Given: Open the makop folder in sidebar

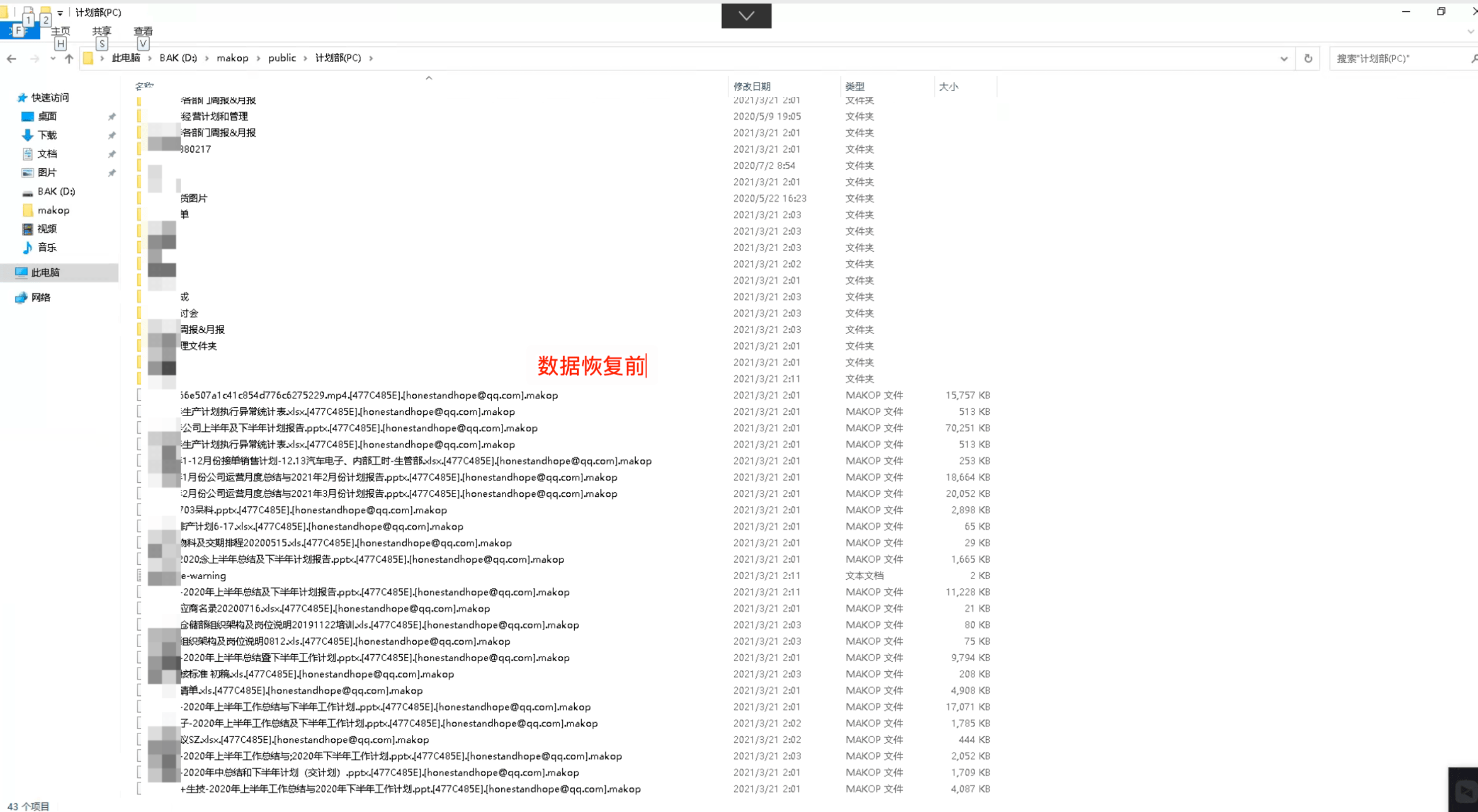Looking at the screenshot, I should 53,210.
